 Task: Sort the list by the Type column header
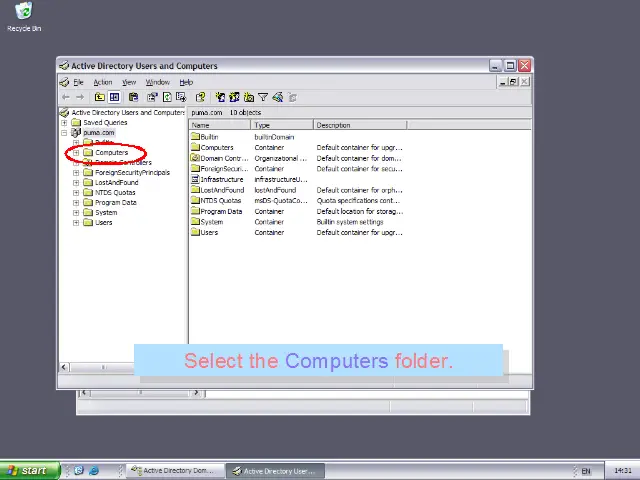[x=282, y=125]
